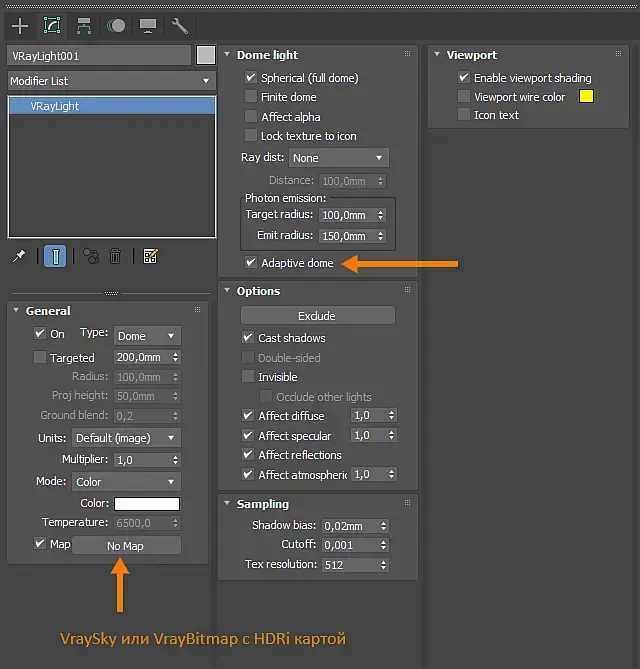Open Configure Modifier Sets icon

click(x=151, y=256)
